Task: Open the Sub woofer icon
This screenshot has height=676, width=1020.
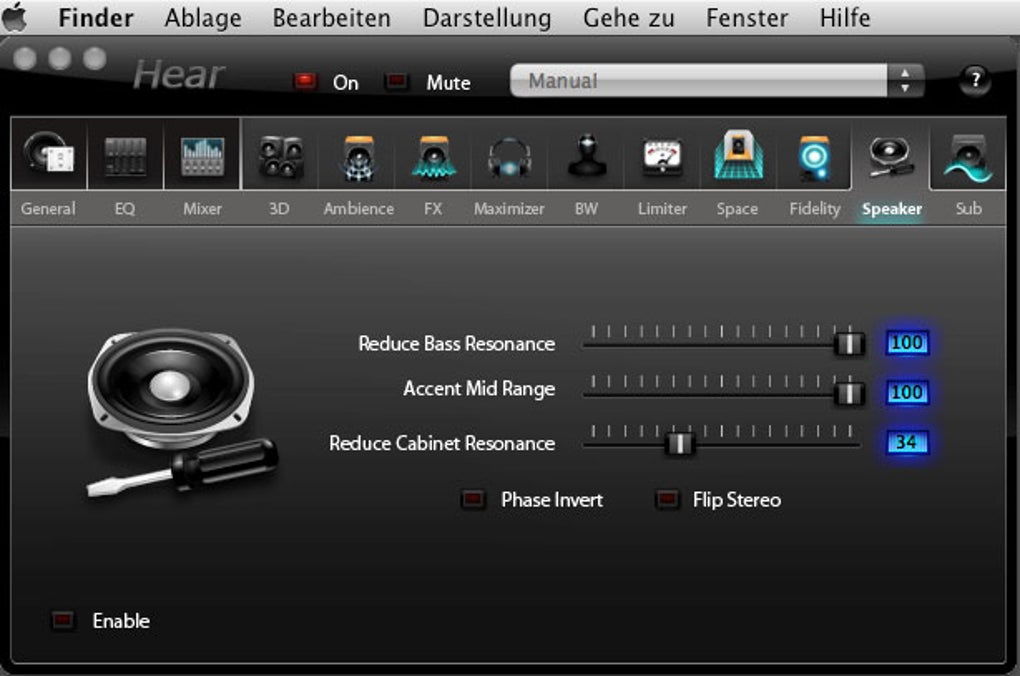Action: [968, 157]
